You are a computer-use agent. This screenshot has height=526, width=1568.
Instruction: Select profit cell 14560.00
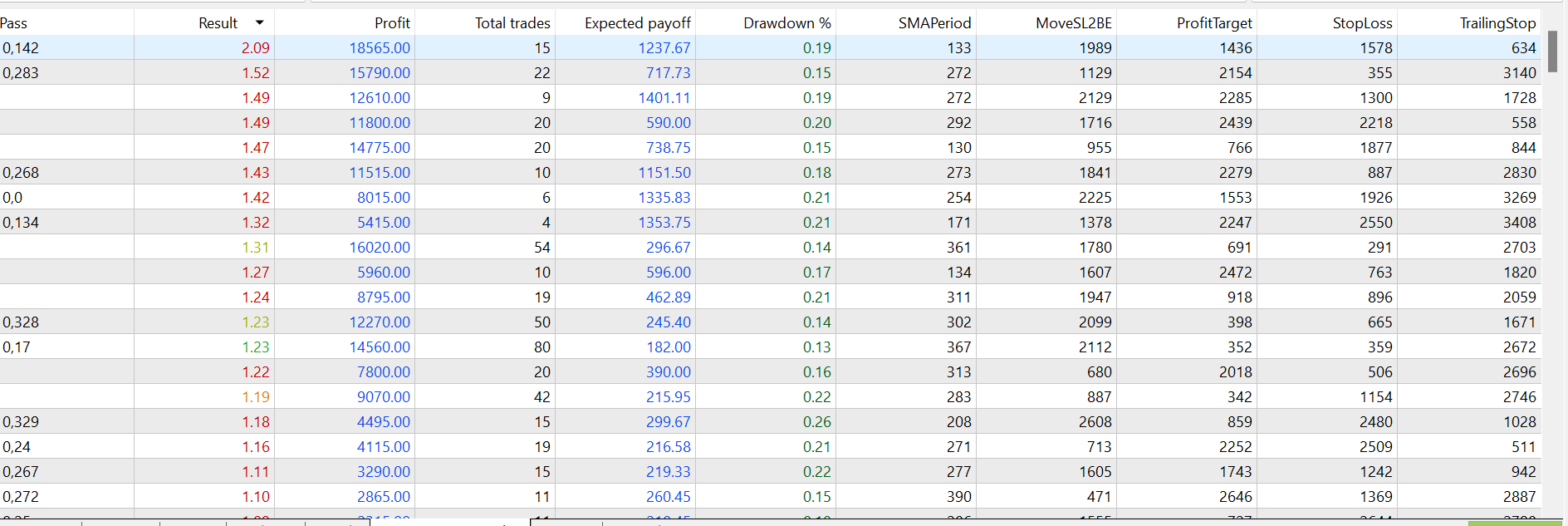point(380,347)
